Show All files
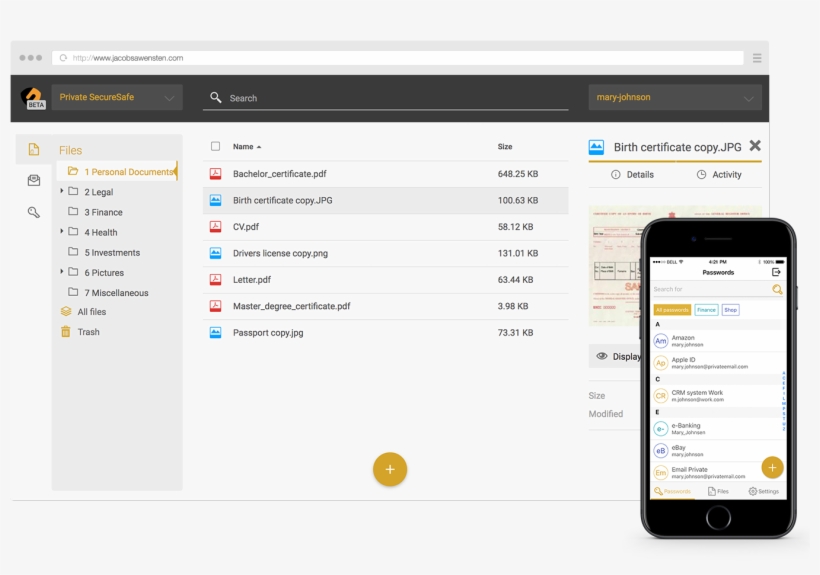820x575 pixels. (x=92, y=312)
